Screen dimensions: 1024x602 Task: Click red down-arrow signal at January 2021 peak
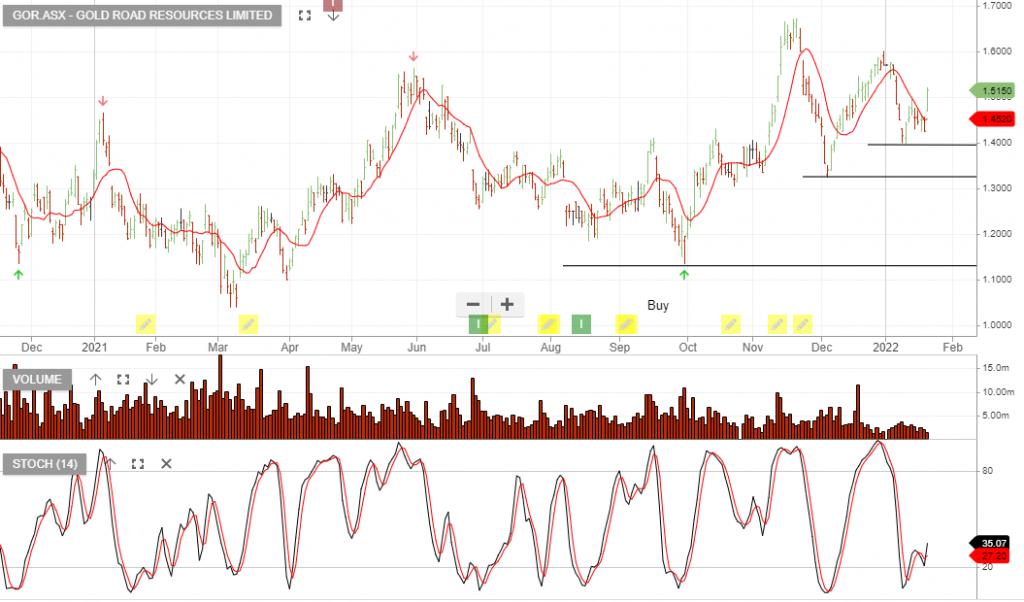103,101
